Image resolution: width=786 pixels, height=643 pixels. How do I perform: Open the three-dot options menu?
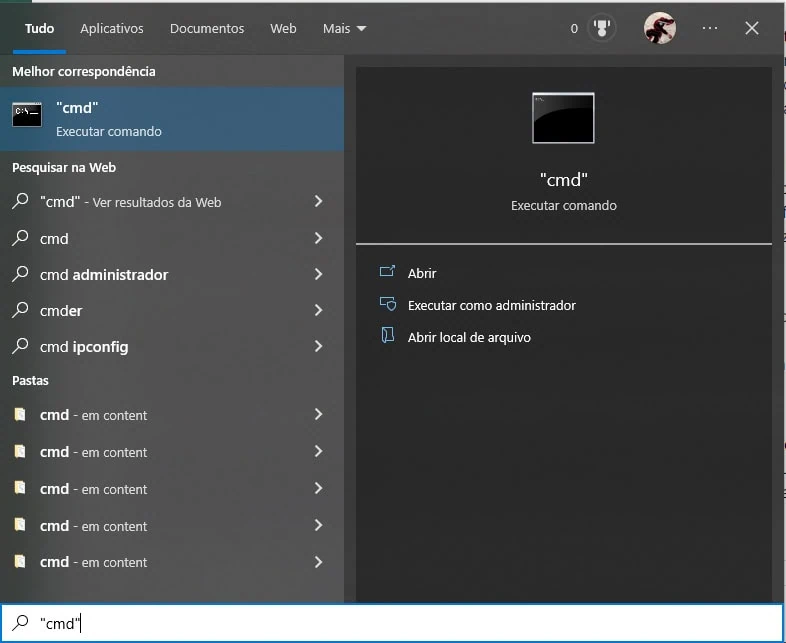[x=710, y=29]
